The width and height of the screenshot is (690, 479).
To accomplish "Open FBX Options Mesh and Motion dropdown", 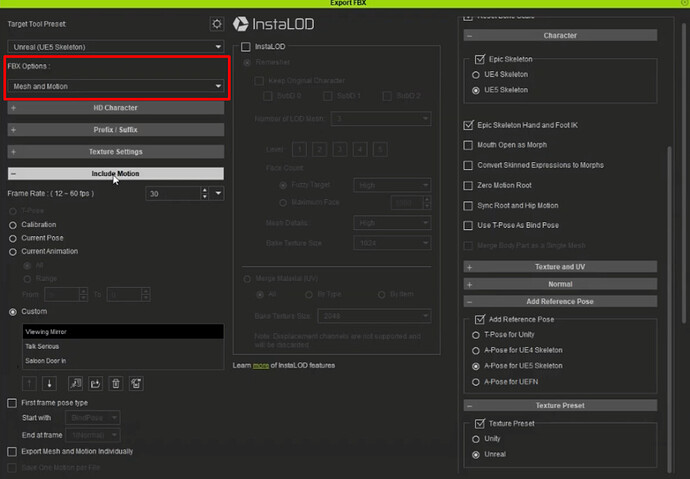I will [x=115, y=86].
